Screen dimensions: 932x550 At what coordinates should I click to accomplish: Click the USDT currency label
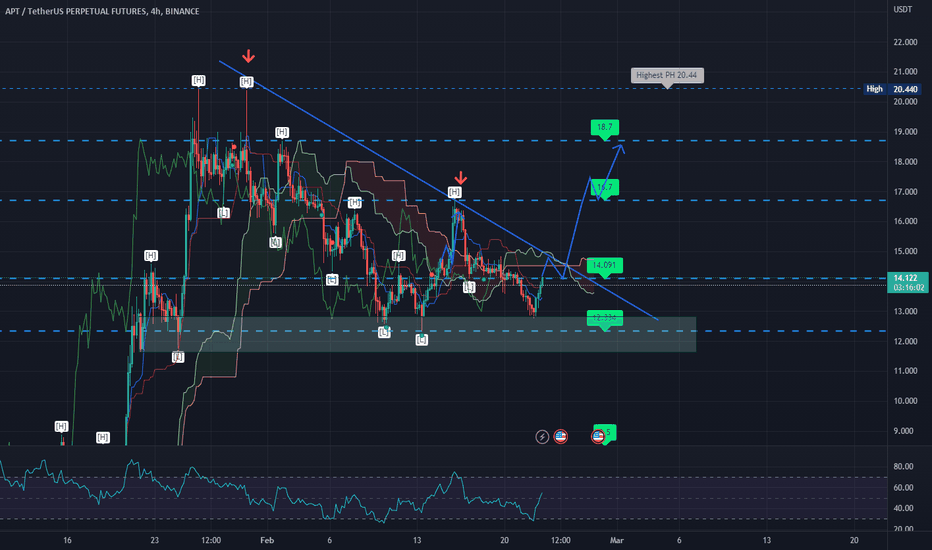[x=902, y=9]
